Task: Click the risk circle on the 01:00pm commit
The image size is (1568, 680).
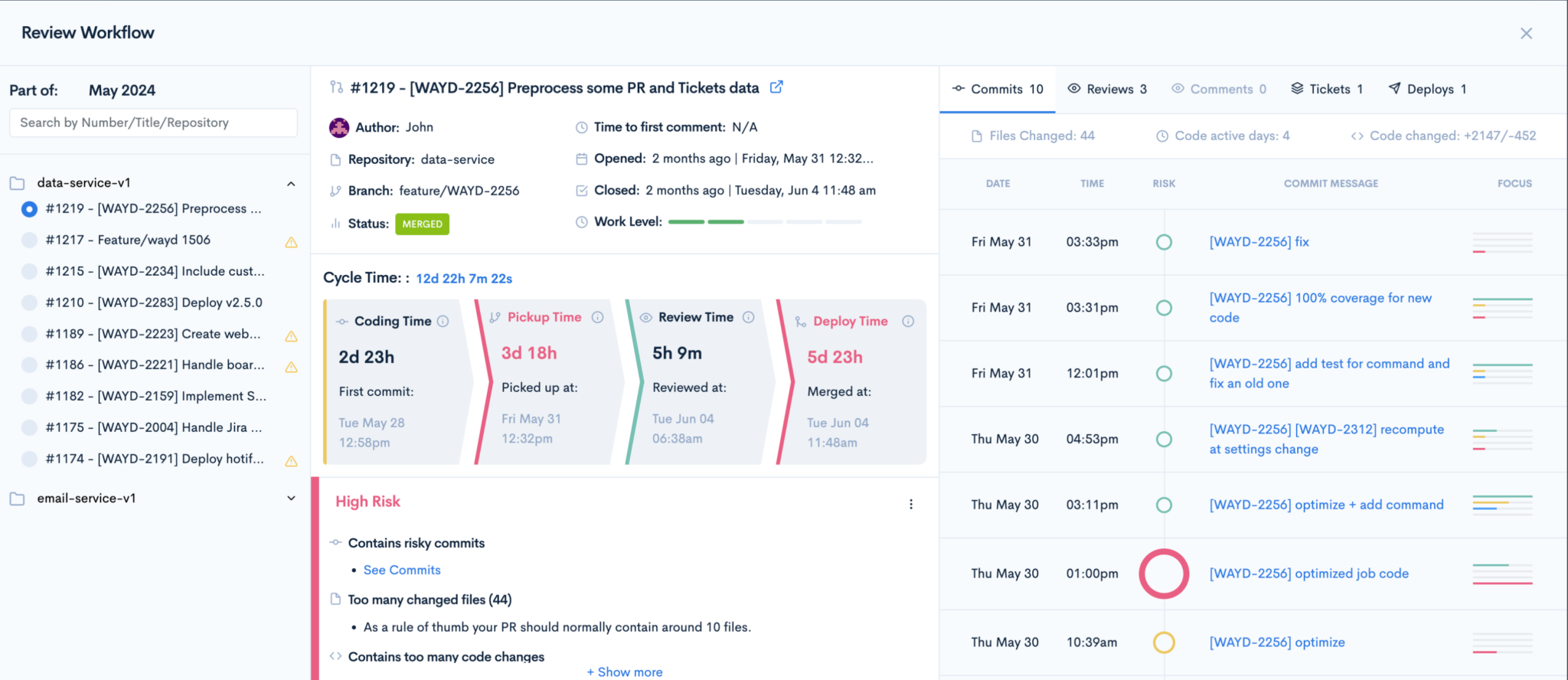Action: click(x=1163, y=573)
